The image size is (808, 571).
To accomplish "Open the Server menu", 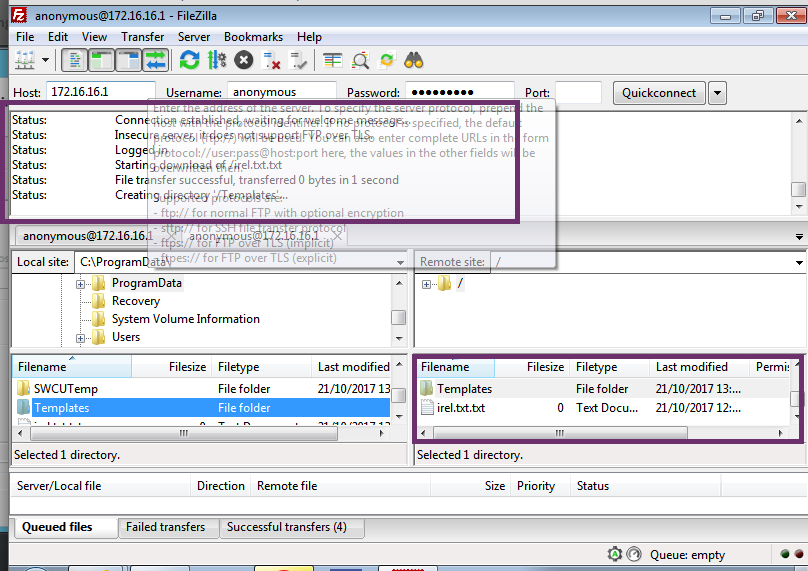I will (x=194, y=37).
